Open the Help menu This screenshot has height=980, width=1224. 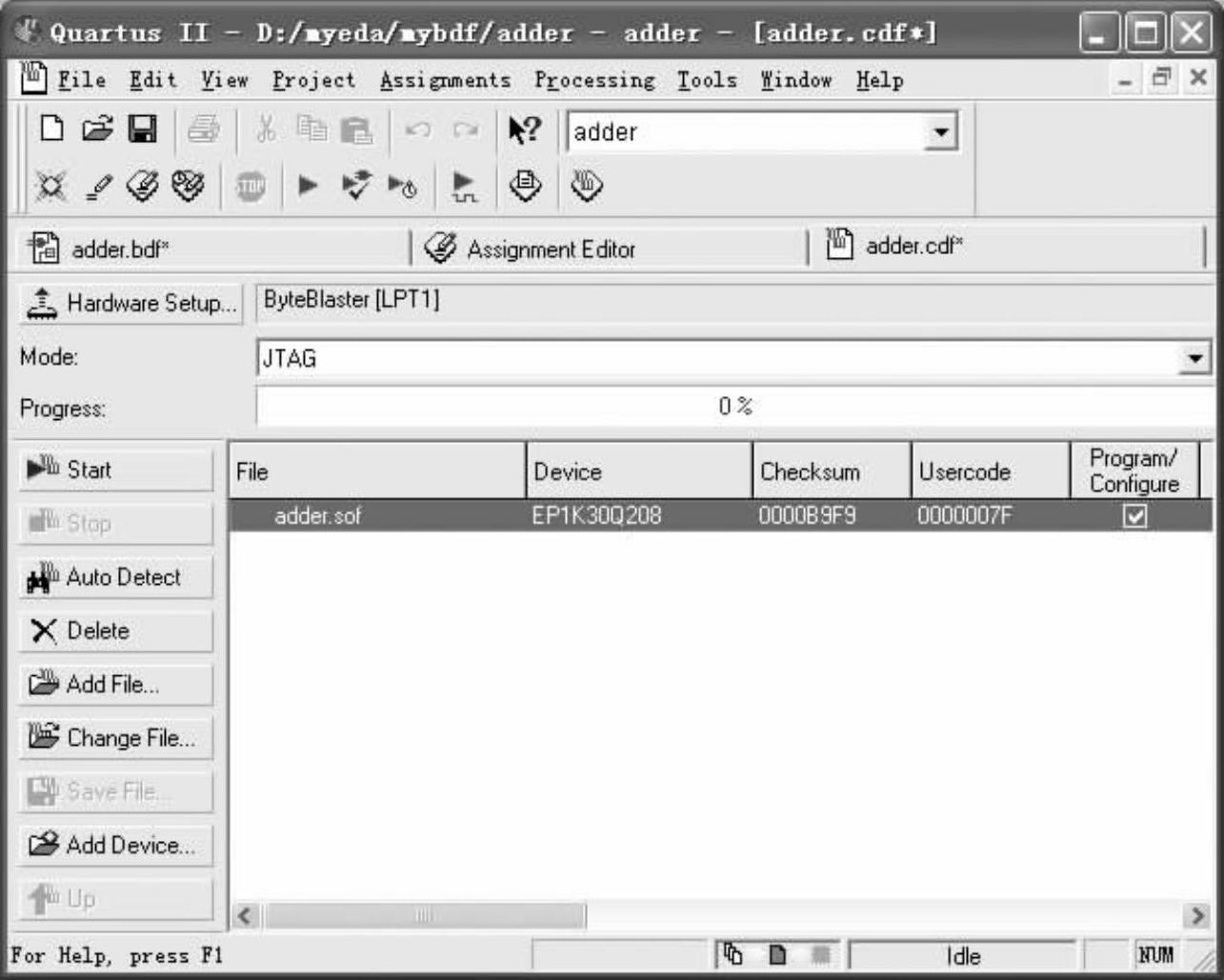[x=879, y=80]
